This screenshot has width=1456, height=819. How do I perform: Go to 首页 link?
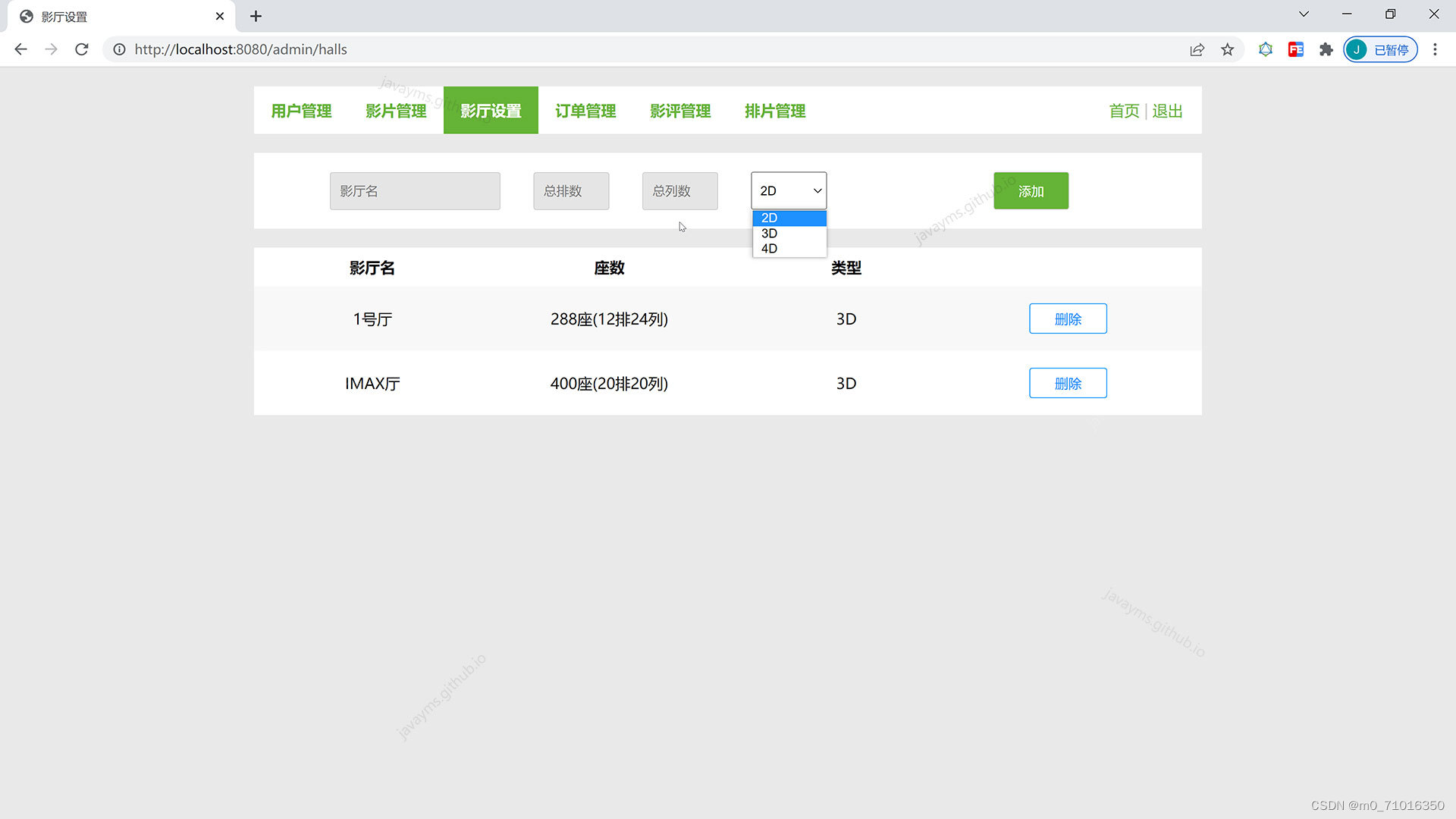(x=1124, y=111)
